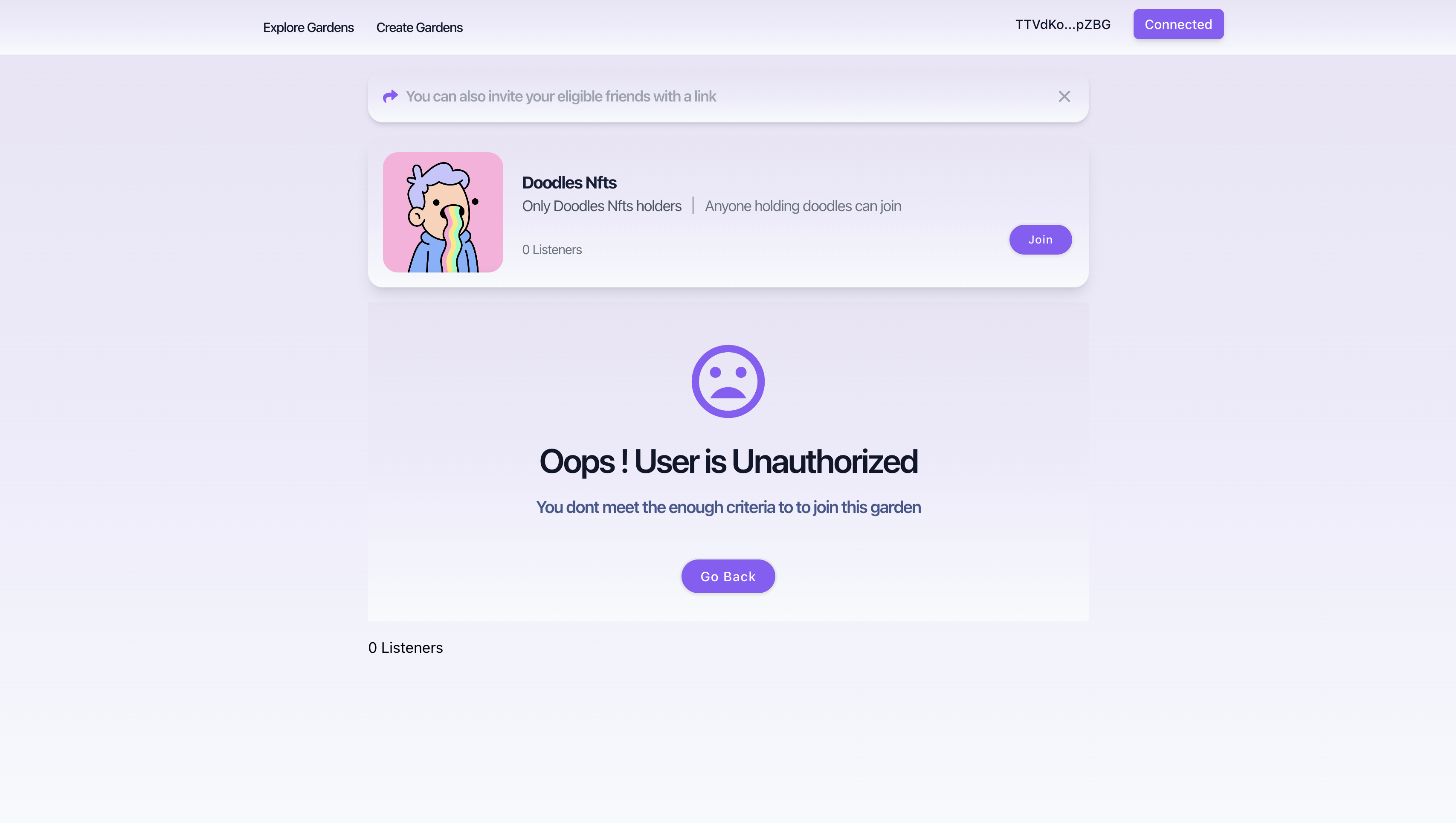Click the vertical separator in the garden description

693,206
